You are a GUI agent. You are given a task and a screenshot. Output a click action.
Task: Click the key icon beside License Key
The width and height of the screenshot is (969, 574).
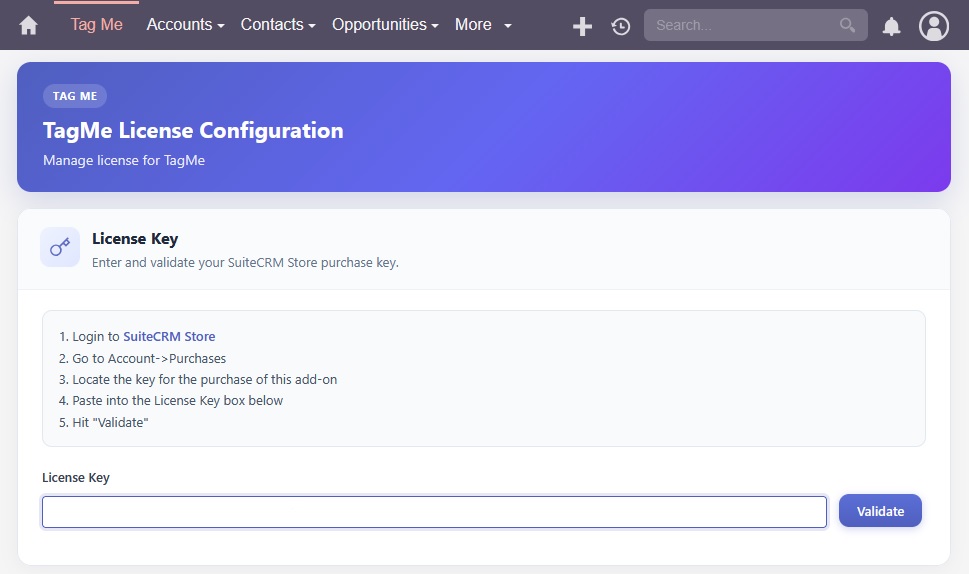click(x=60, y=247)
